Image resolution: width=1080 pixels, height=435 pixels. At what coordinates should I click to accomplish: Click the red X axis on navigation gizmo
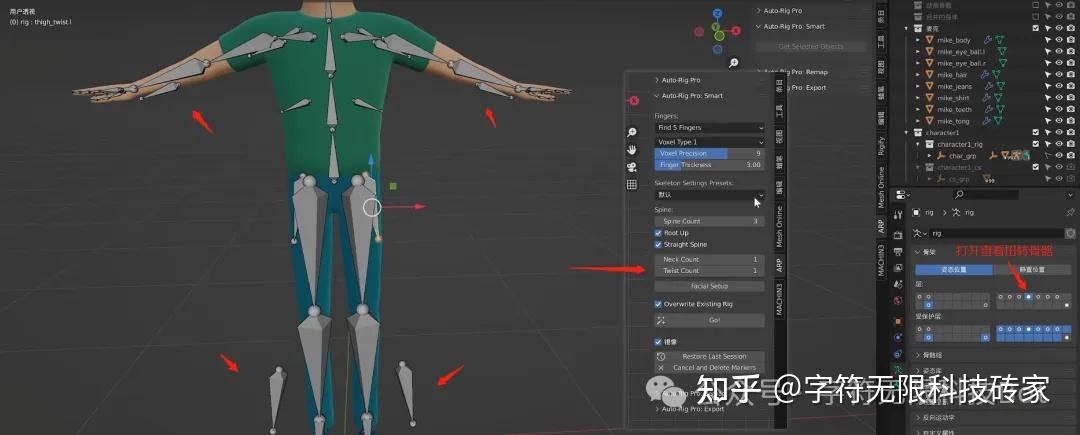(x=736, y=30)
